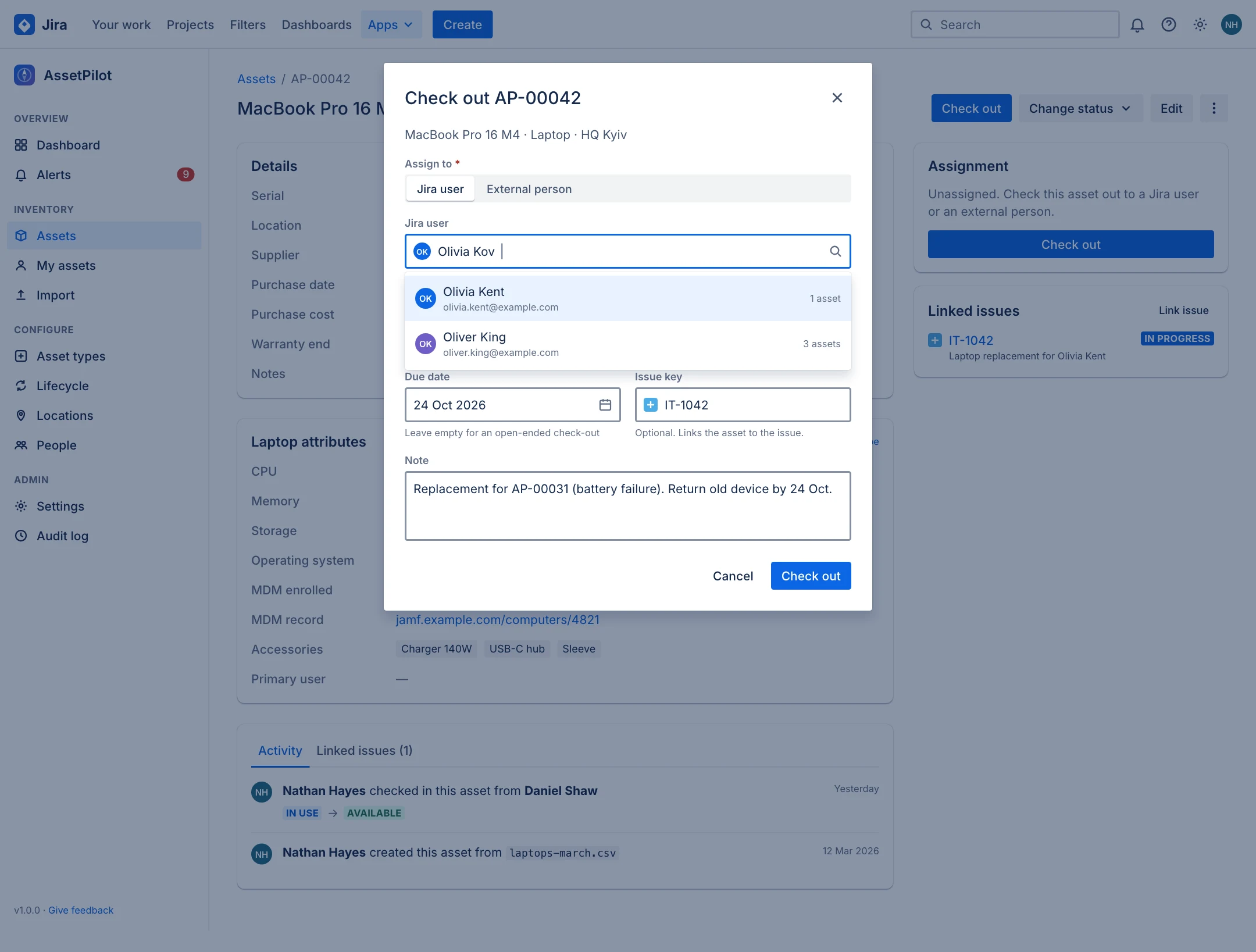This screenshot has width=1256, height=952.
Task: Open Dashboard in the sidebar
Action: point(104,145)
